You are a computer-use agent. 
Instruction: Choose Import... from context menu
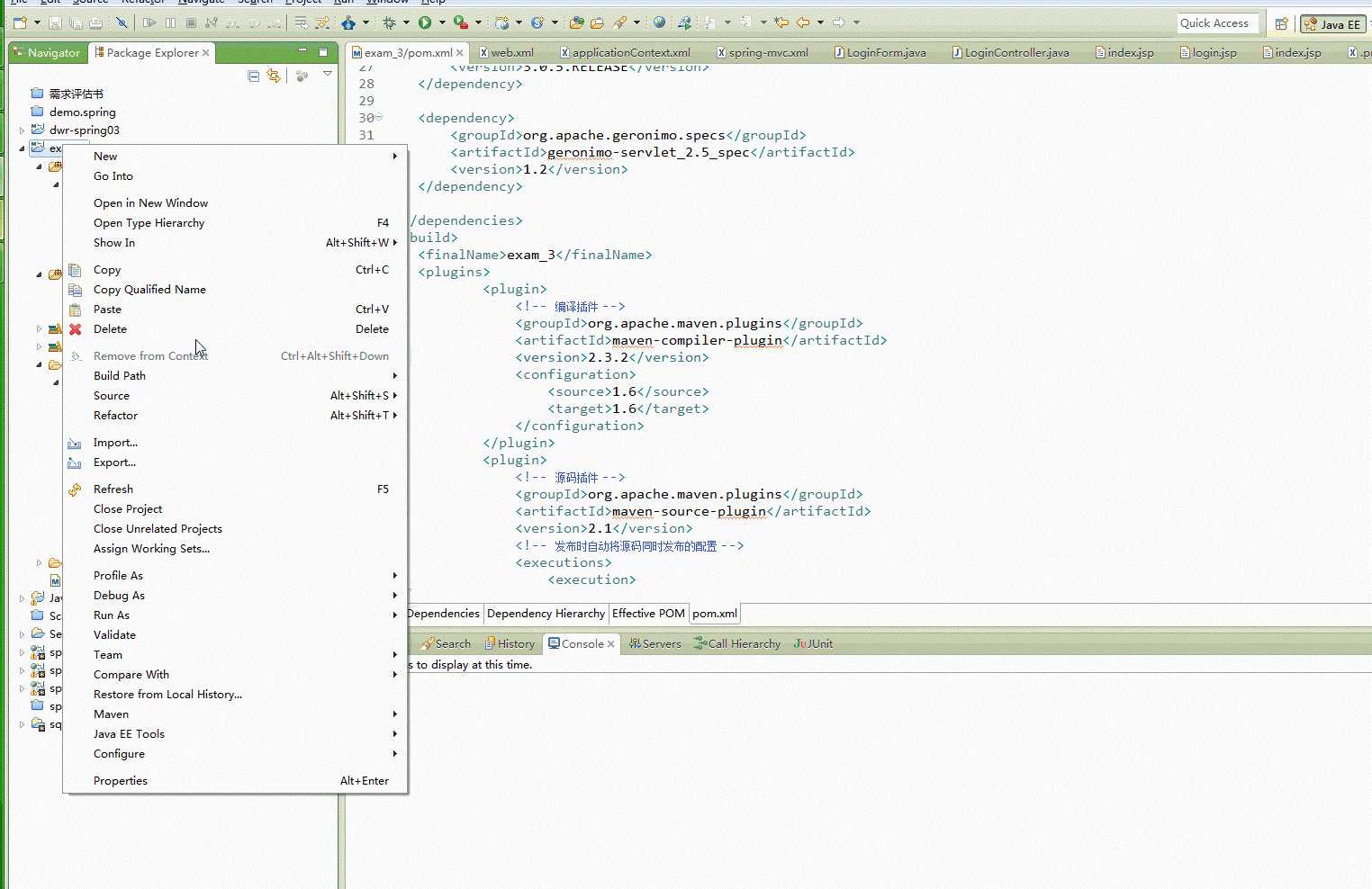[x=235, y=443]
